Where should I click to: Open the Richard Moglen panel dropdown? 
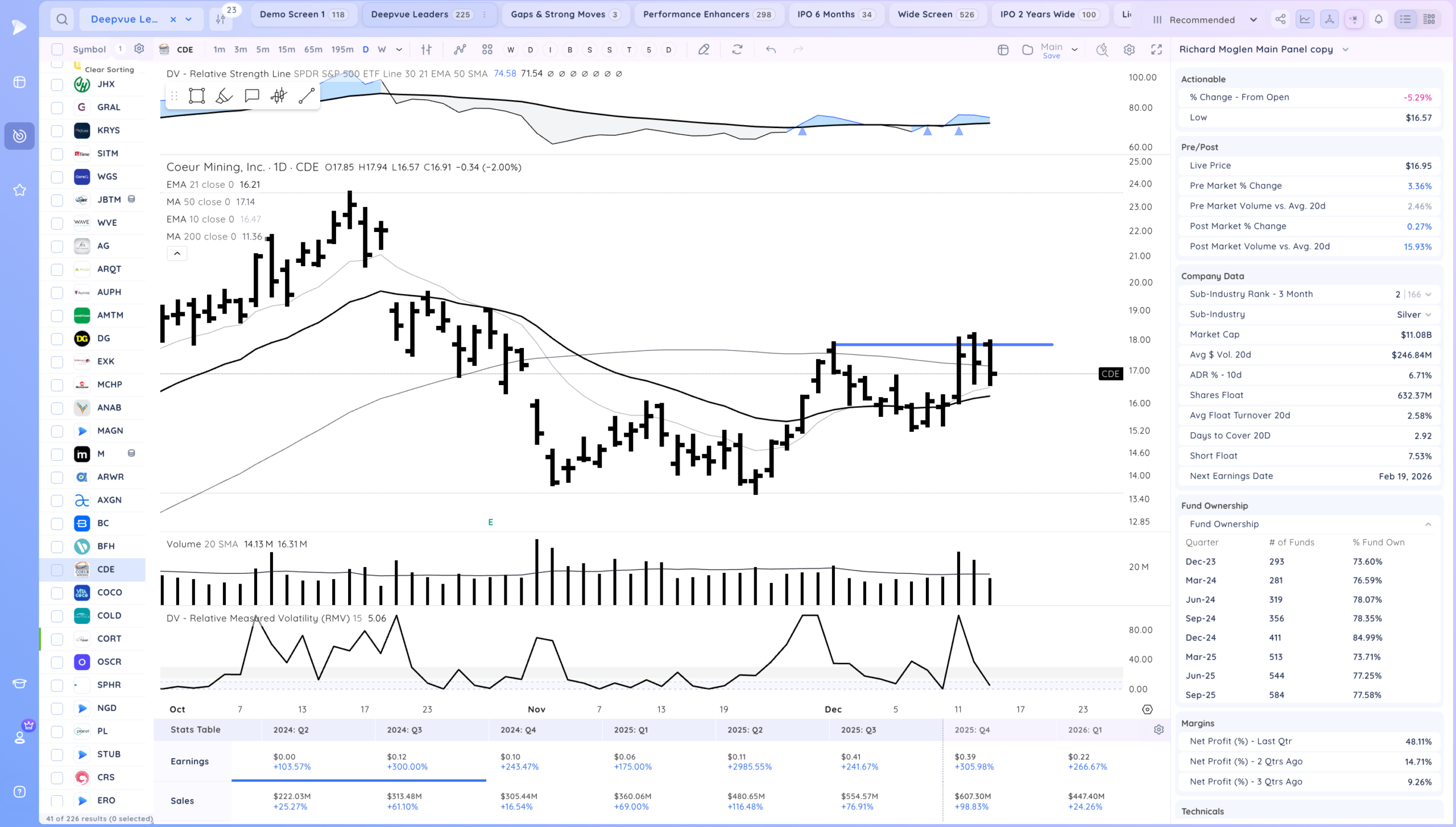pos(1346,49)
